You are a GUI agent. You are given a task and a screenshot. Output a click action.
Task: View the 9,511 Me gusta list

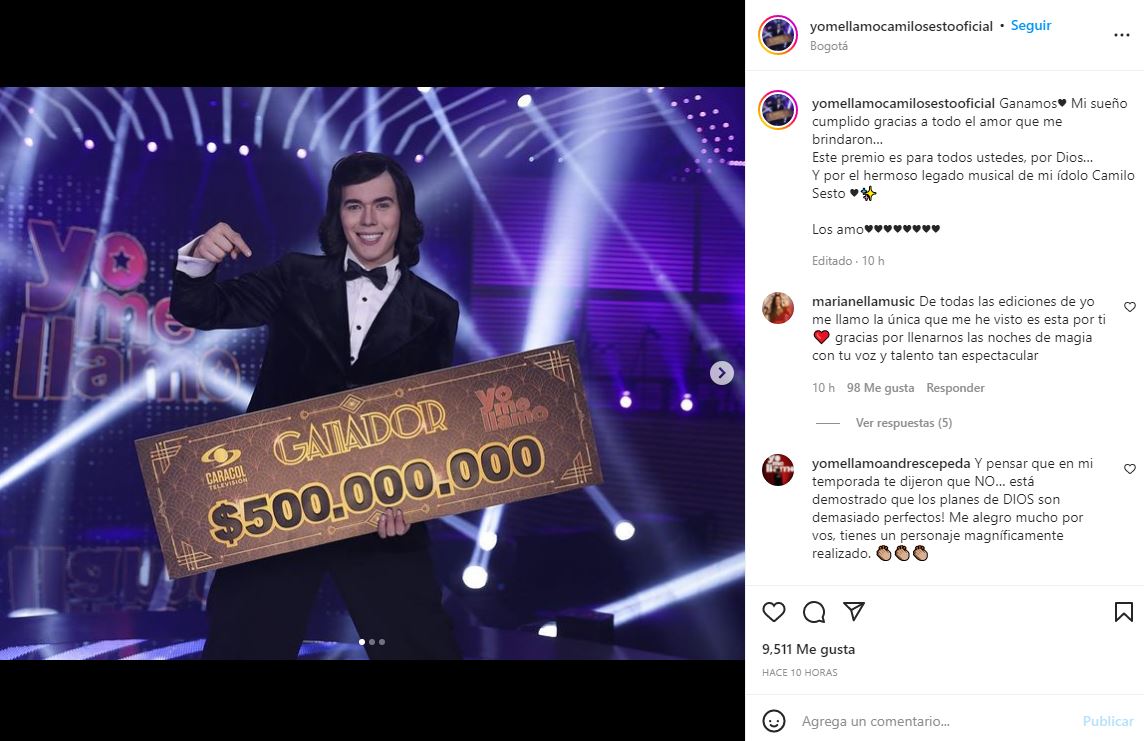(808, 649)
